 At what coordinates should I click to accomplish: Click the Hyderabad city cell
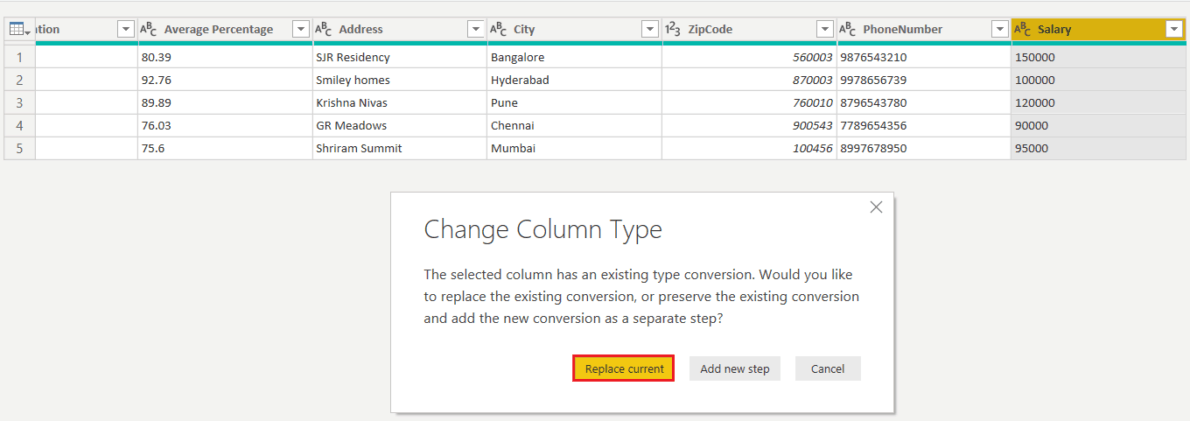click(x=574, y=80)
